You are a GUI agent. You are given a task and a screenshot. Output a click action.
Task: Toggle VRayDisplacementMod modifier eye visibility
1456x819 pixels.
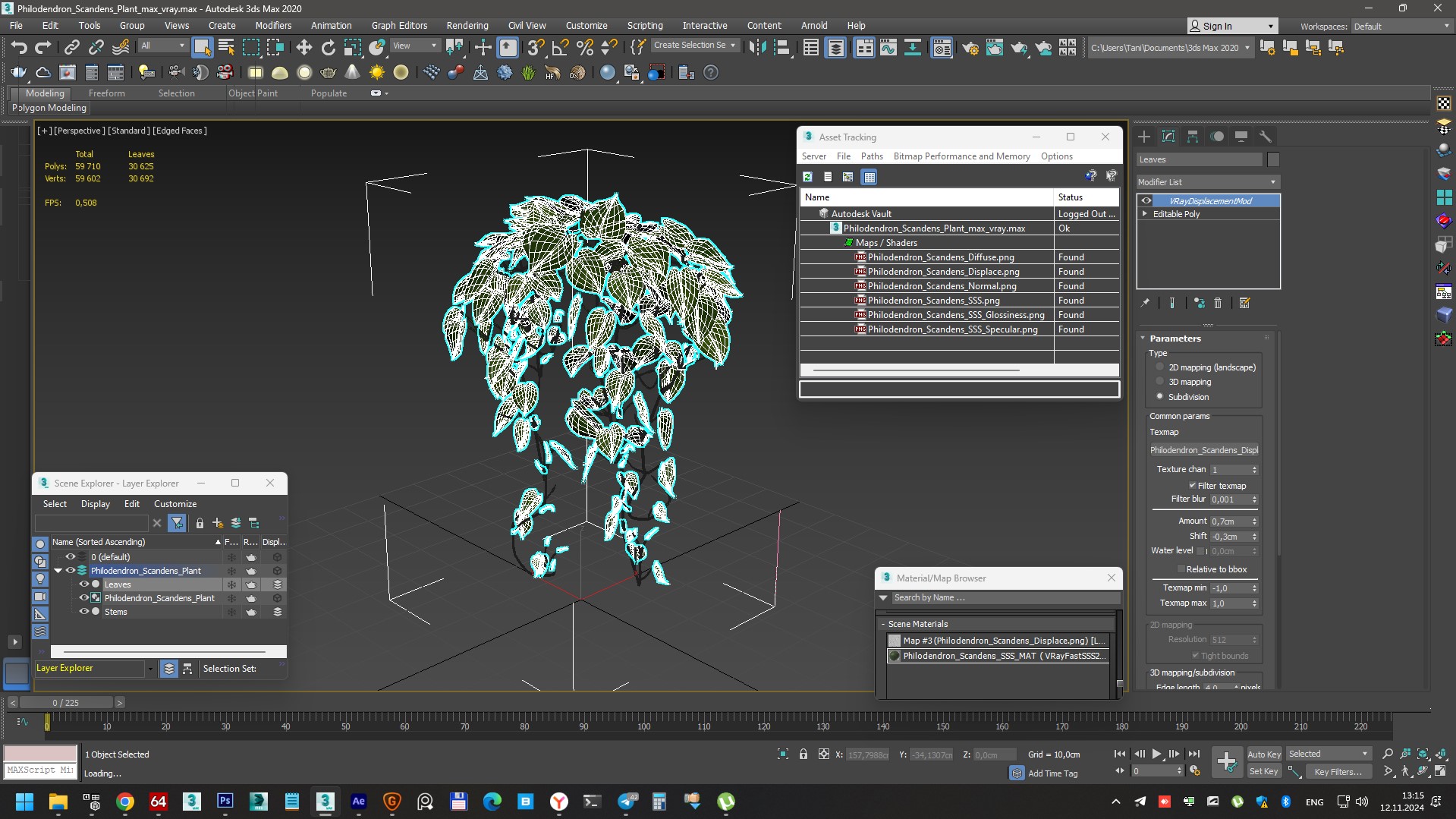point(1146,201)
